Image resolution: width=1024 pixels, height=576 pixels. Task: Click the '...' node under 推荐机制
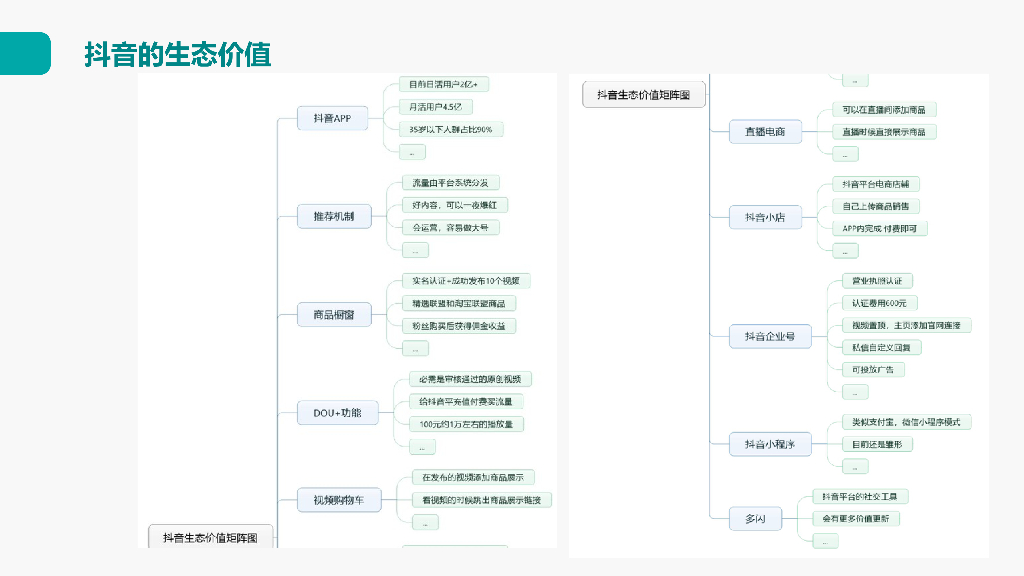pyautogui.click(x=415, y=250)
